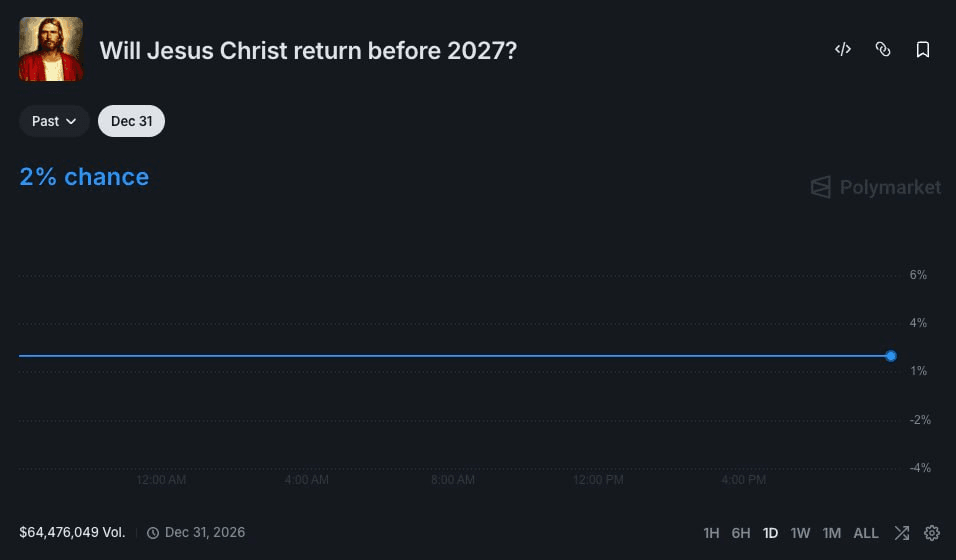Viewport: 956px width, 560px height.
Task: Click the 2% chance label
Action: (84, 177)
